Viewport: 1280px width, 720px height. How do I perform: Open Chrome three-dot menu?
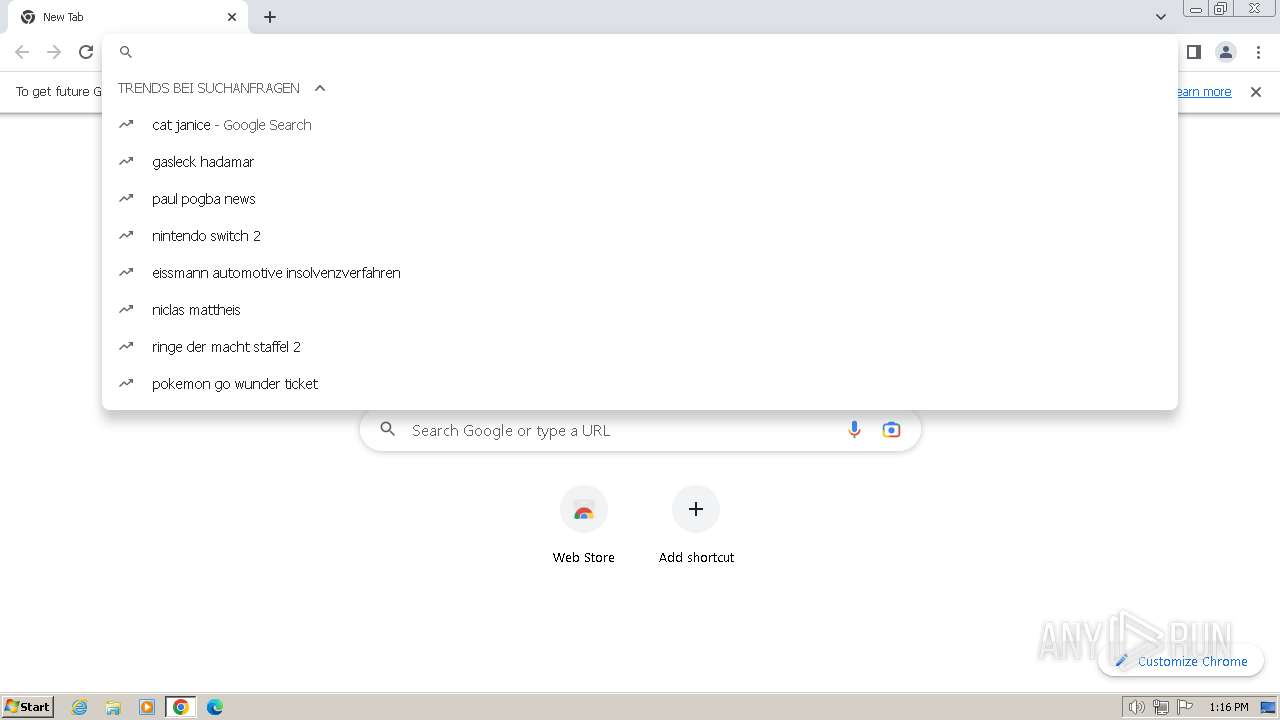(1258, 52)
